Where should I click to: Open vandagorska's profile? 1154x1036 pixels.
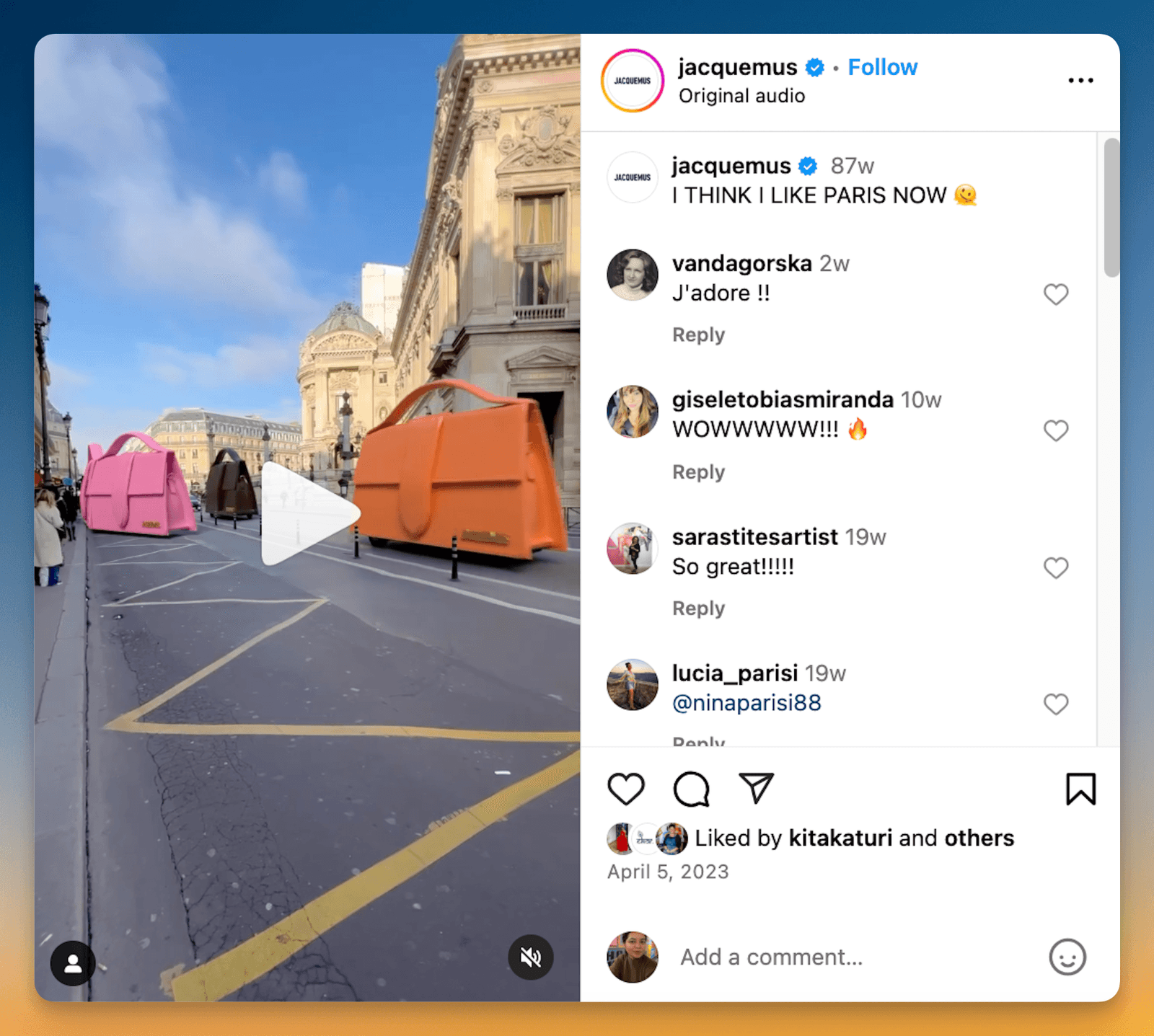(x=742, y=263)
